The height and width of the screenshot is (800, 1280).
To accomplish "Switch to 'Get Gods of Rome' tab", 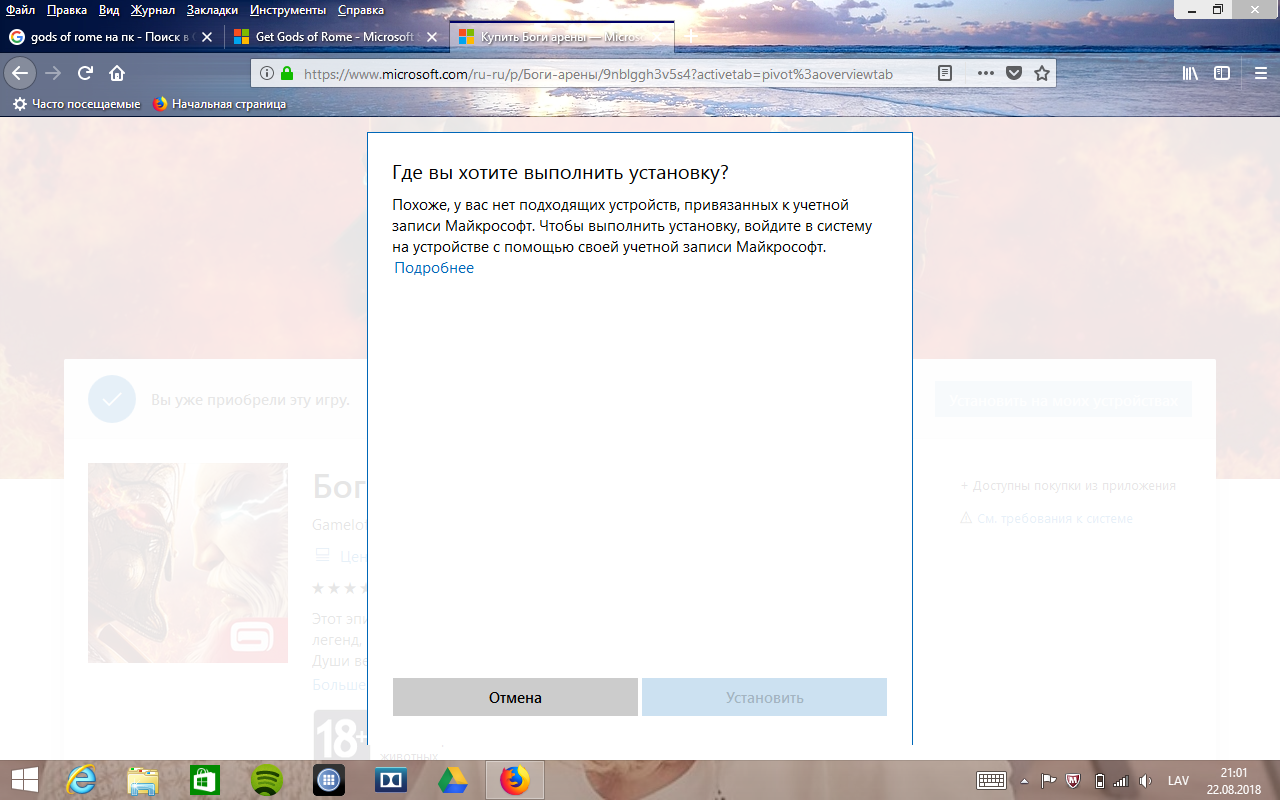I will pyautogui.click(x=336, y=37).
